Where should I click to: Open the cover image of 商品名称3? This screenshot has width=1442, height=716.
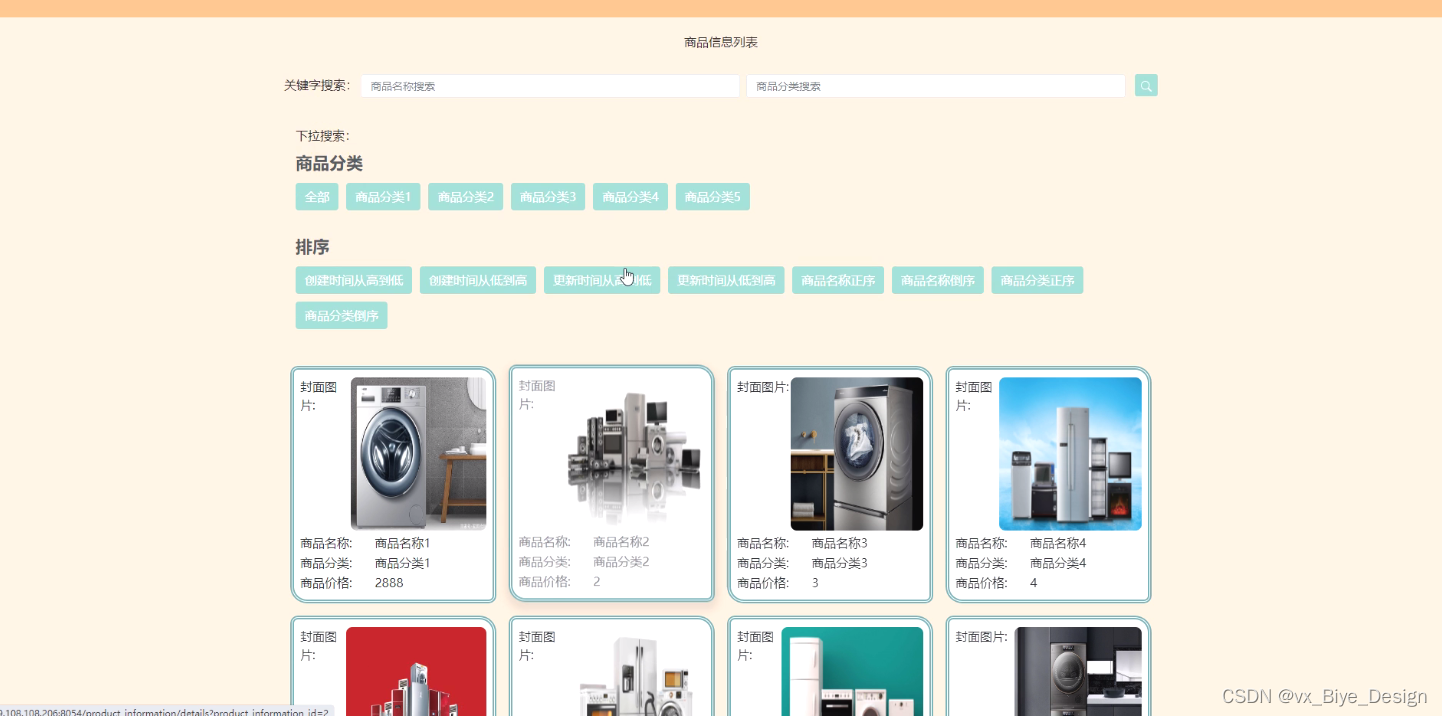857,453
